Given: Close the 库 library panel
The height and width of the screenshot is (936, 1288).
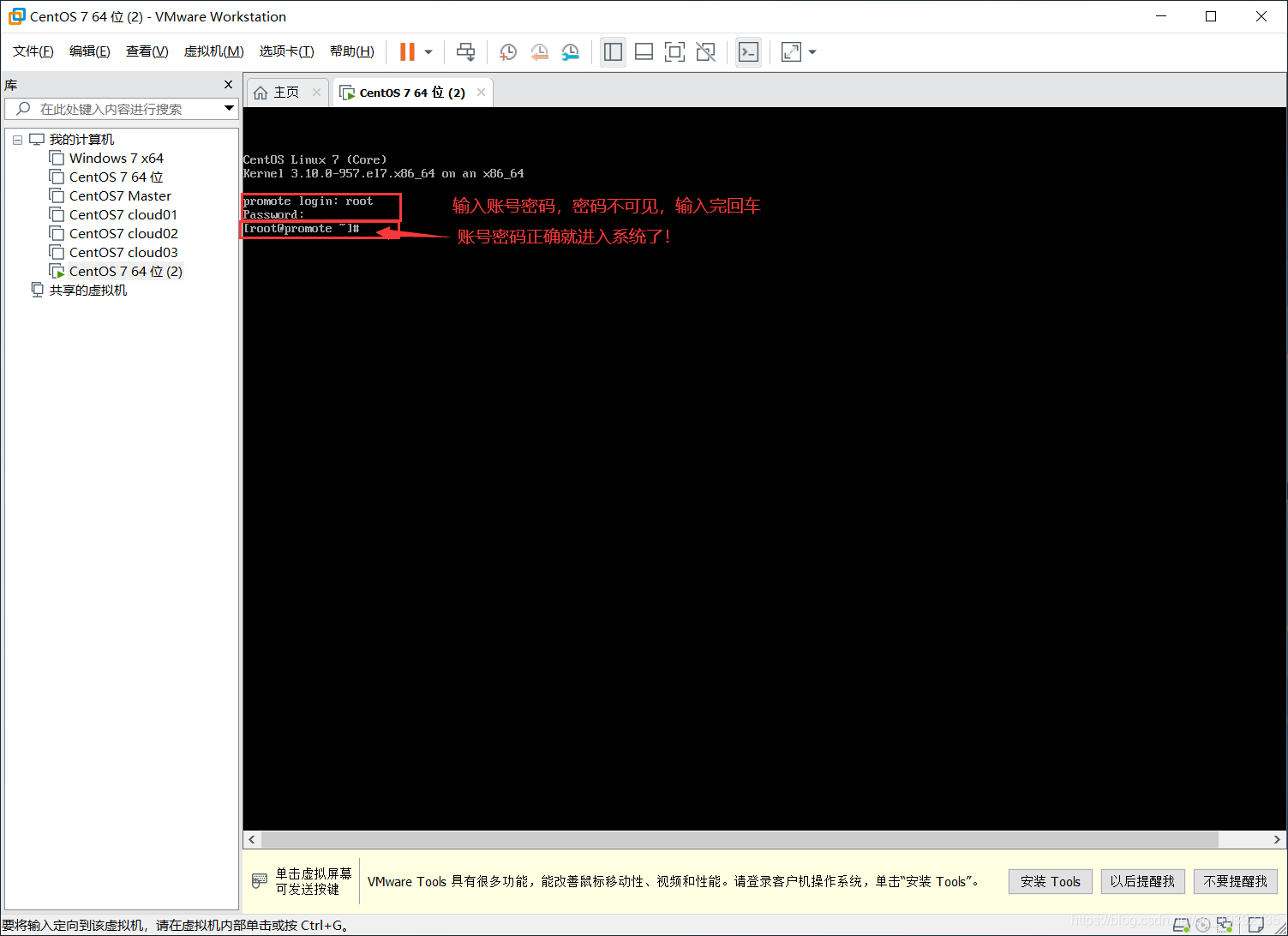Looking at the screenshot, I should click(228, 84).
